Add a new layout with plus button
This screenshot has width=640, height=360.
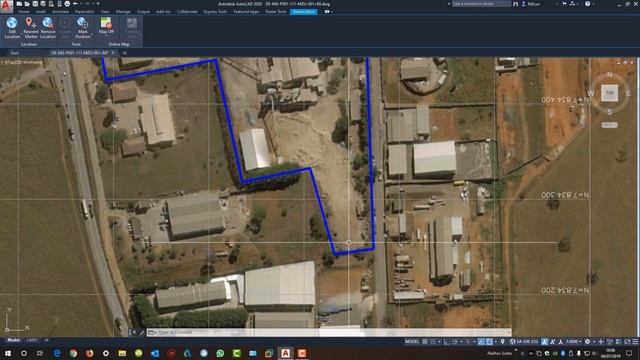coord(46,340)
